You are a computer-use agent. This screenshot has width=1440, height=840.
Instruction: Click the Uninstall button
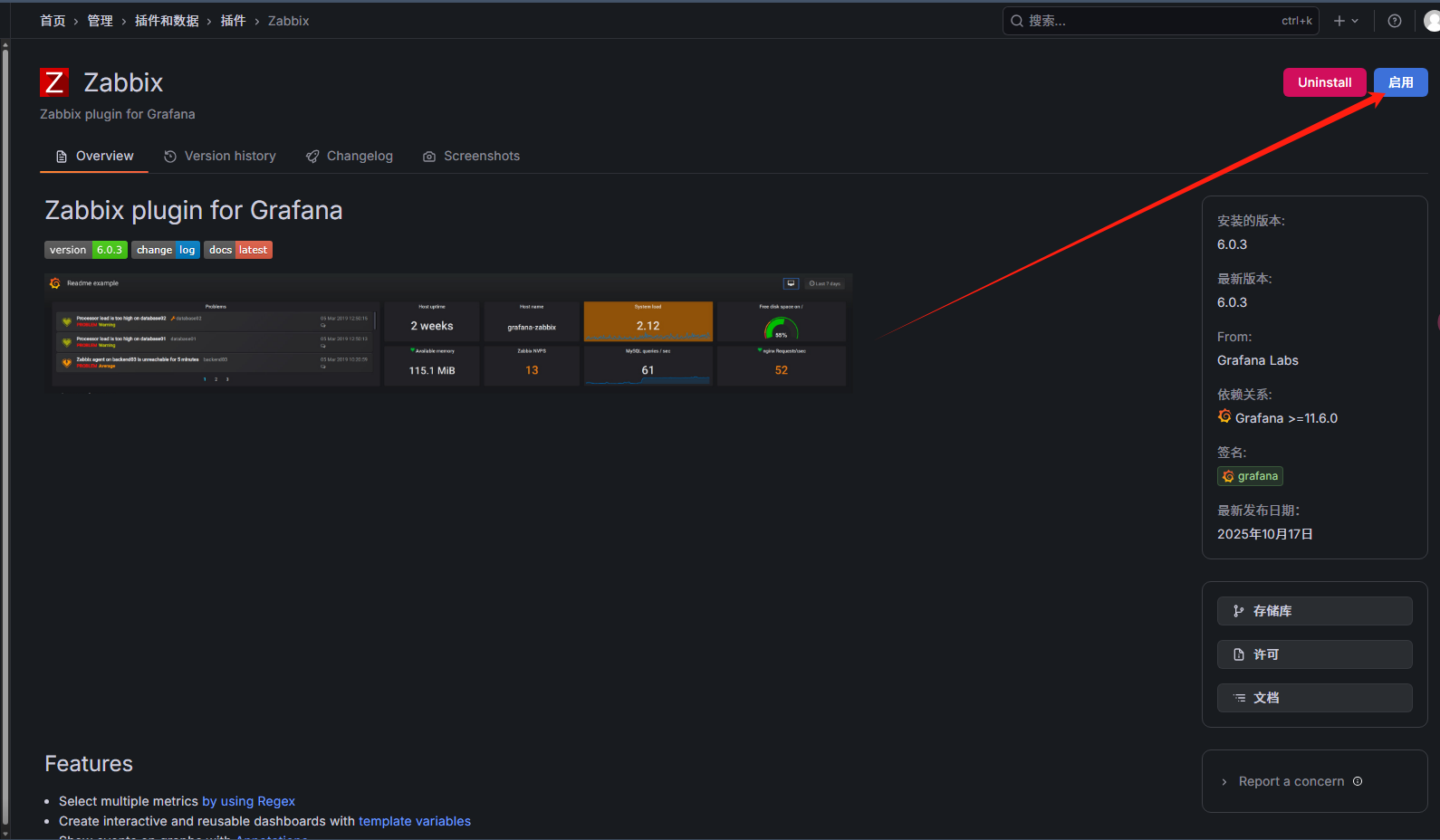(1324, 82)
